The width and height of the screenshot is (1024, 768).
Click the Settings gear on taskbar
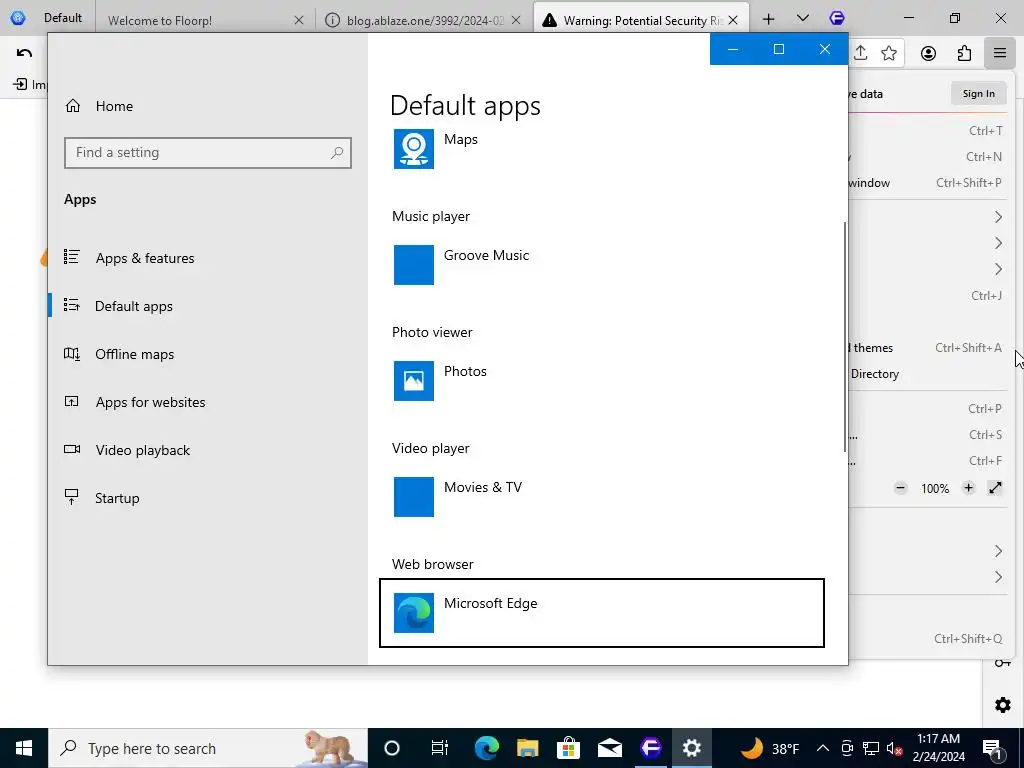(692, 748)
